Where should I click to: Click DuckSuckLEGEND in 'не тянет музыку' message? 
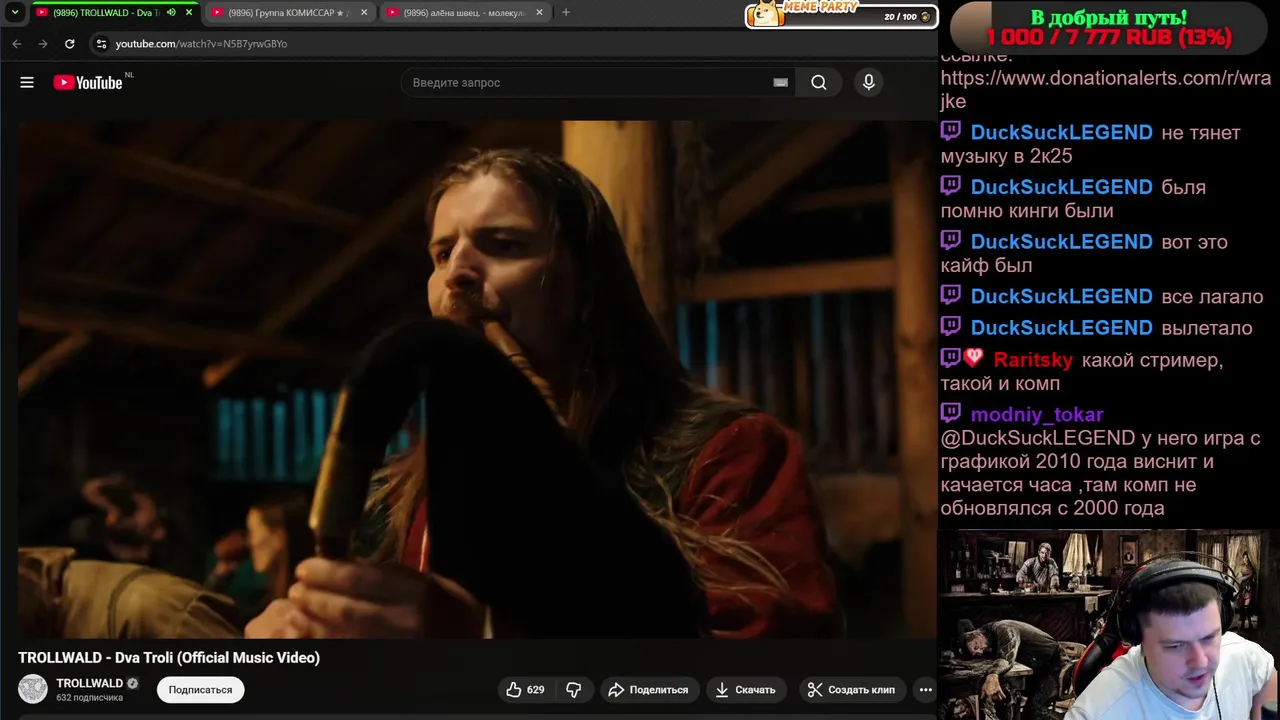[x=1061, y=133]
